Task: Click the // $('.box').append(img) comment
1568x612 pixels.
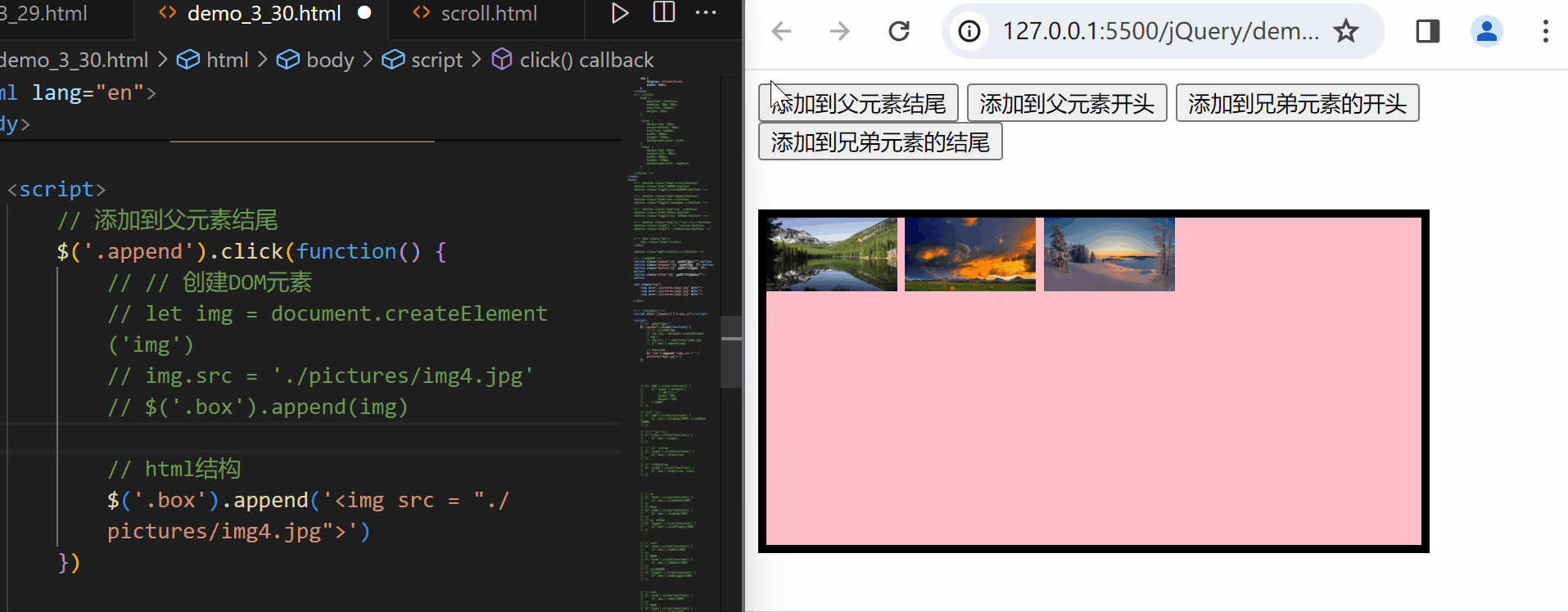Action: pos(257,407)
